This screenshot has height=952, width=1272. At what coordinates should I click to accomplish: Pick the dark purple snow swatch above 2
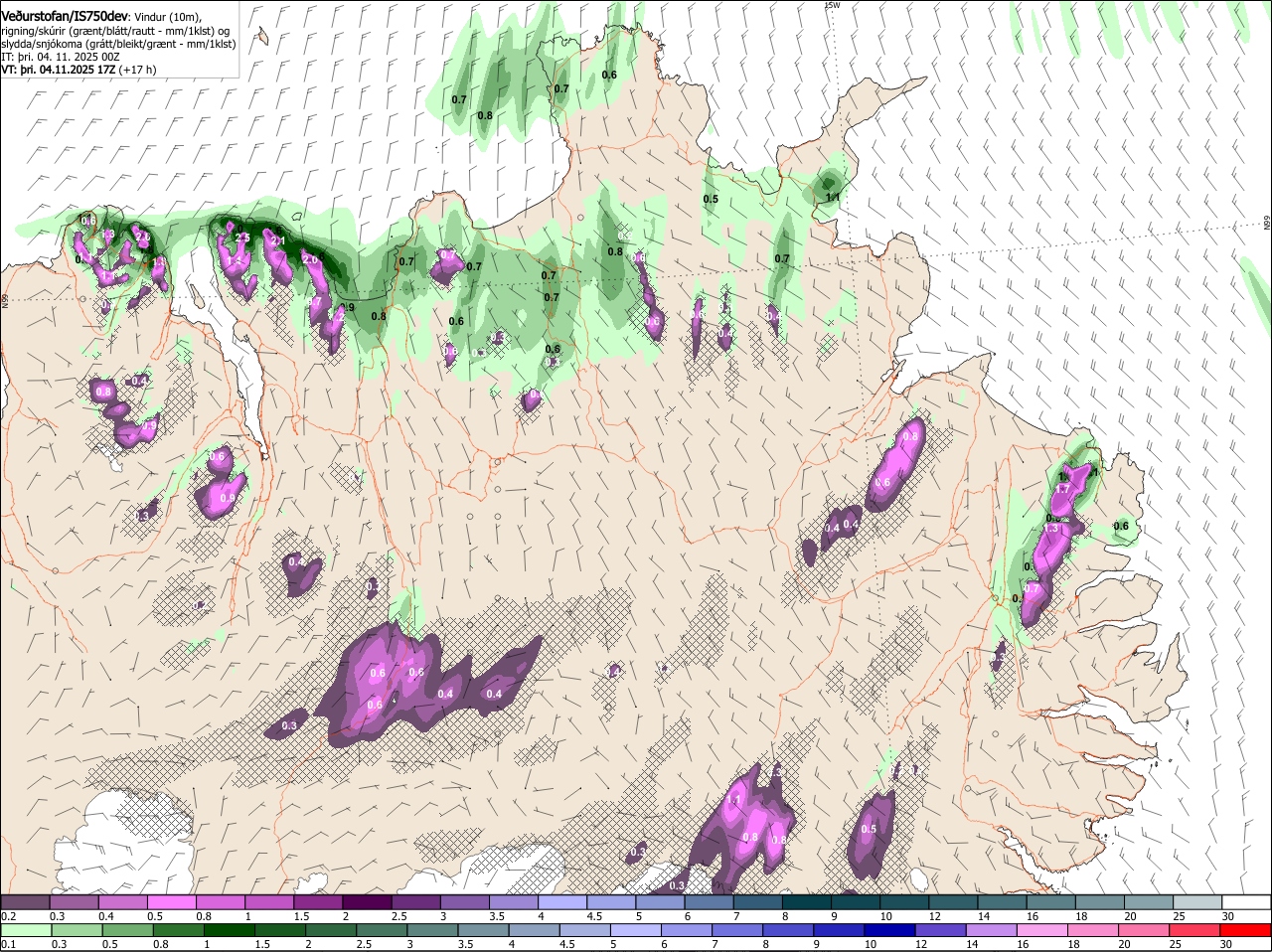tap(367, 901)
